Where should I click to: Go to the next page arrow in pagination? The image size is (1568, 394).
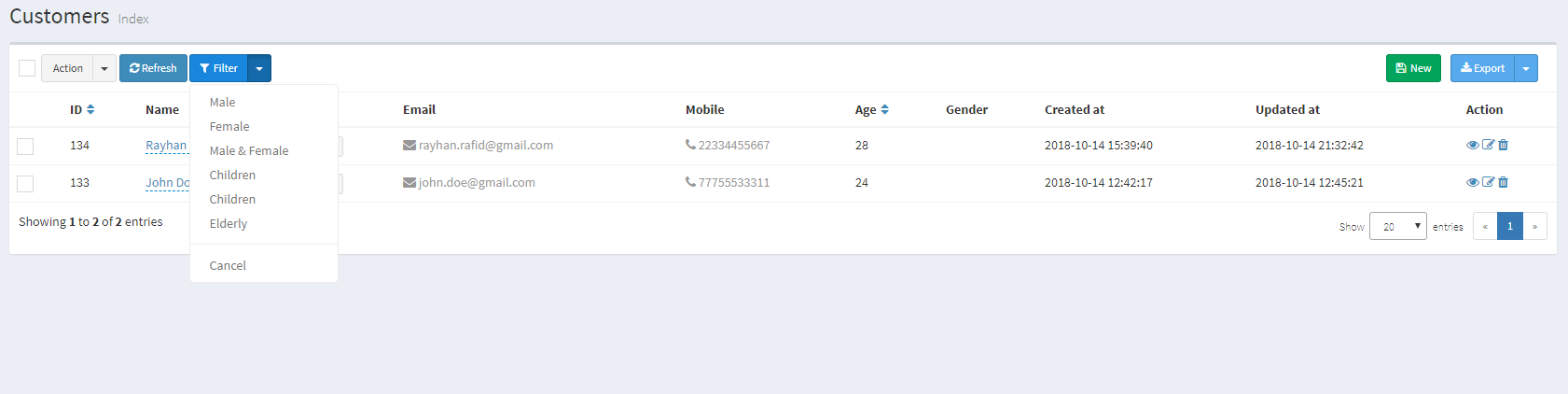click(1534, 227)
